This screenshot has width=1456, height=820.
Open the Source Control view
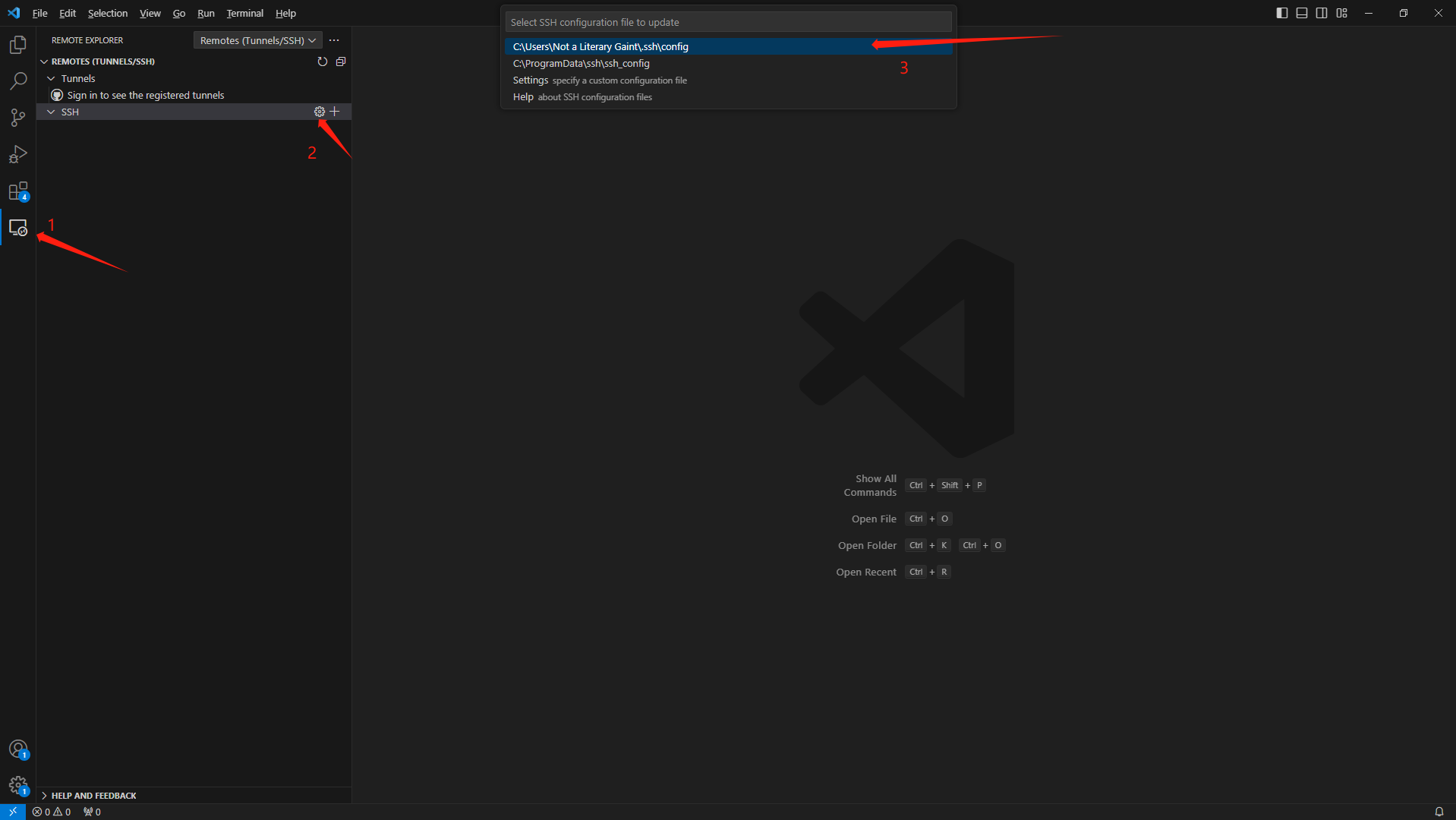pos(18,118)
